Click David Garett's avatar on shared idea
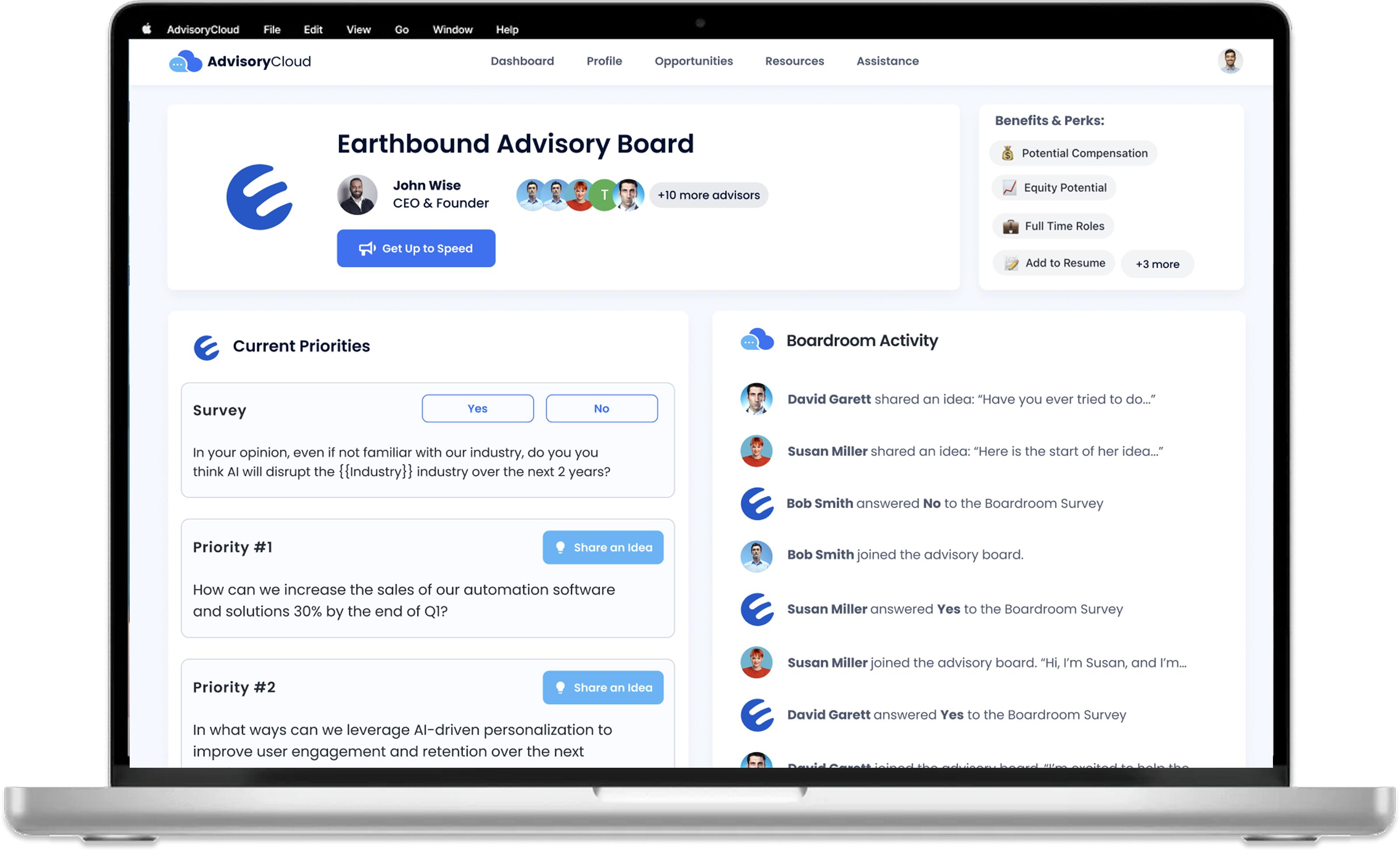 [x=756, y=398]
